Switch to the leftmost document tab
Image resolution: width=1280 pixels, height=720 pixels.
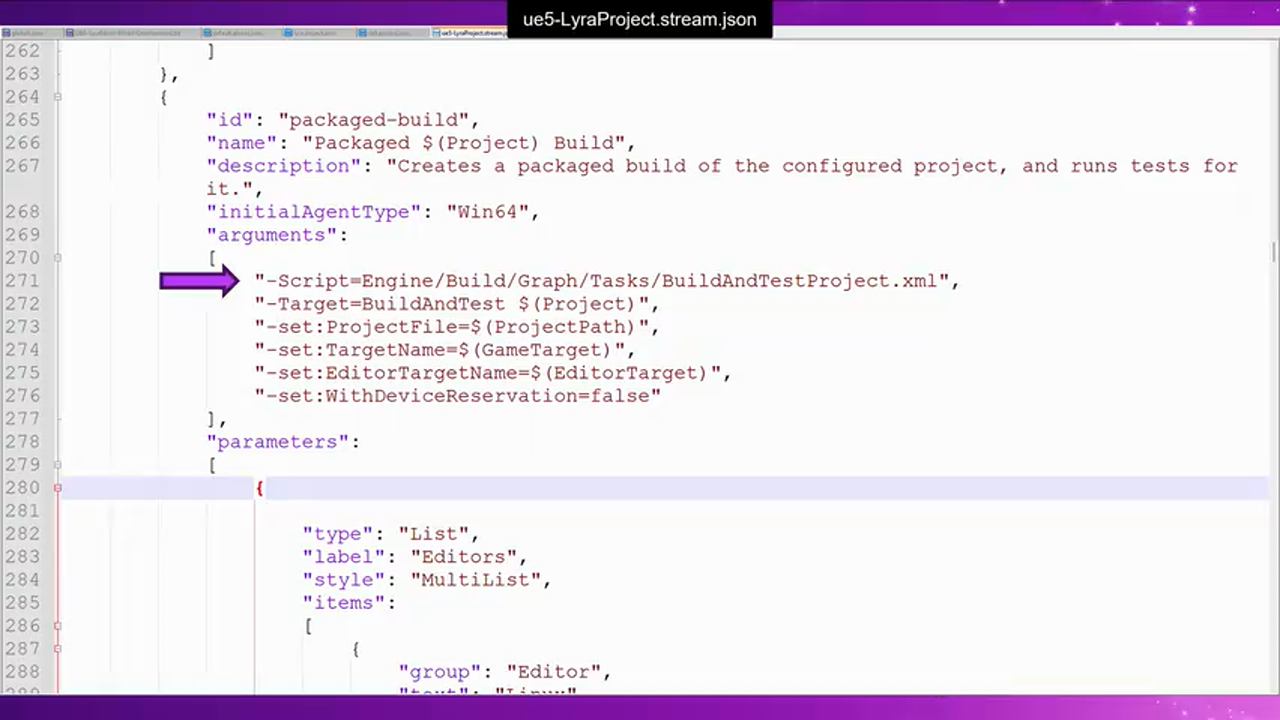[30, 33]
